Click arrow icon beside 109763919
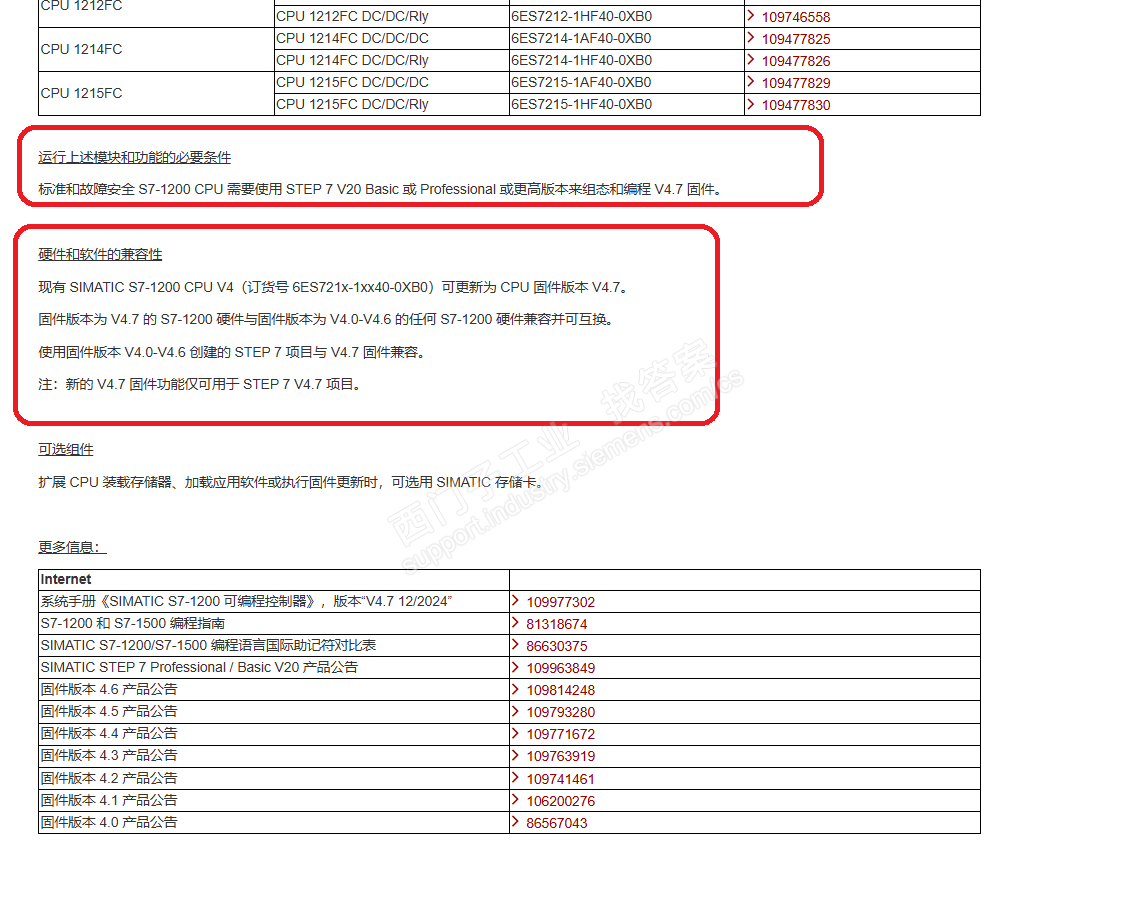This screenshot has width=1125, height=912. [x=515, y=755]
